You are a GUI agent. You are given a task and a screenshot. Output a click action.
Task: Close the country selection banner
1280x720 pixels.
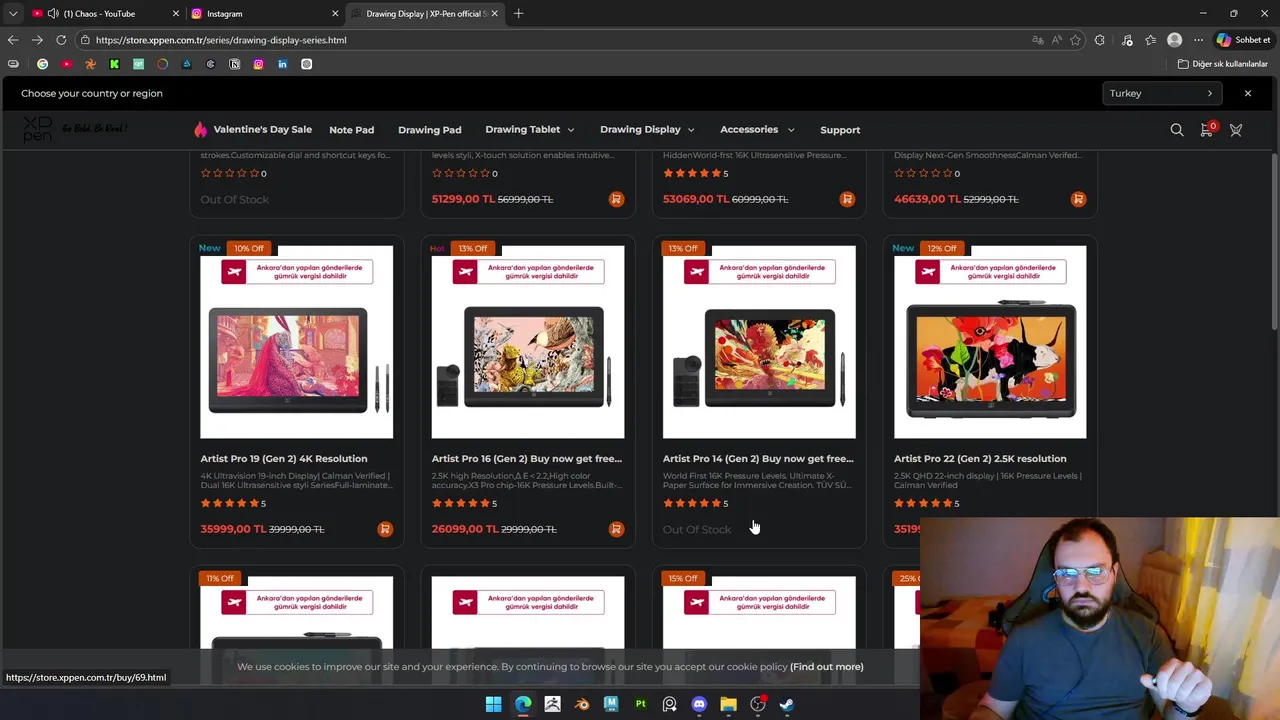point(1248,93)
